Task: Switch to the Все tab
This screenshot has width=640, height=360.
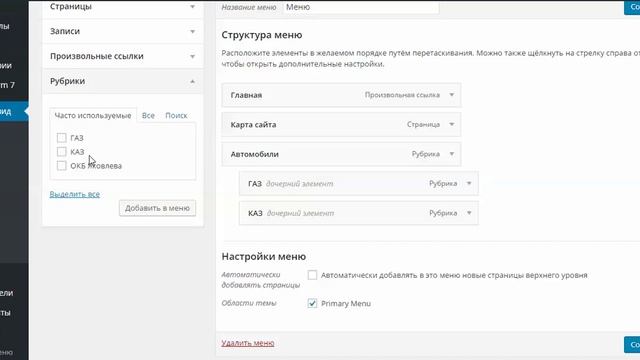Action: tap(148, 116)
